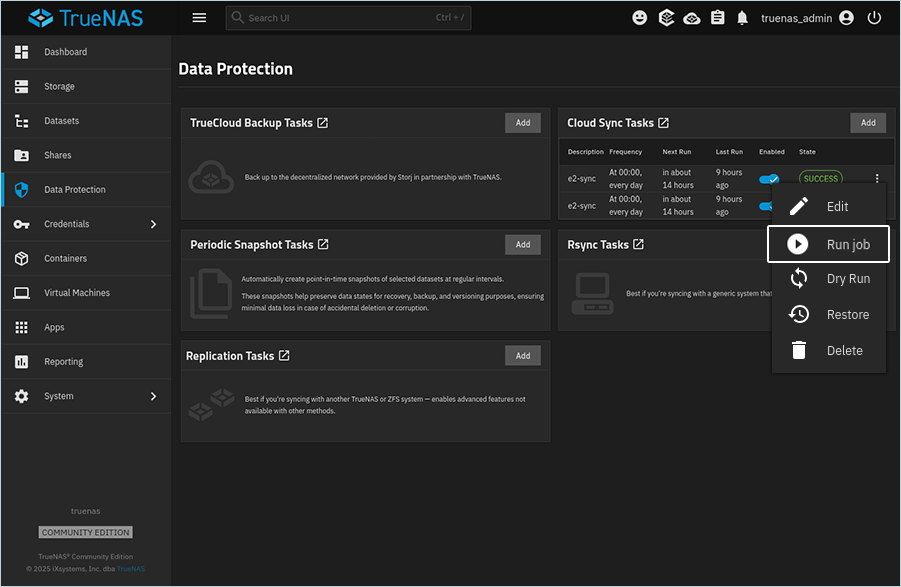Click the TrueNAS Connect cloud icon
This screenshot has width=901, height=587.
pos(692,18)
